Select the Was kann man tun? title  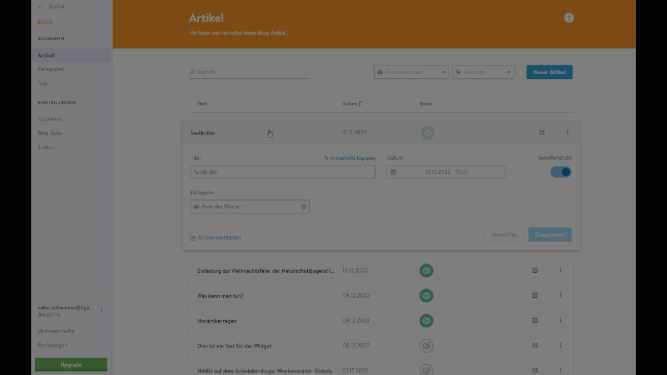pyautogui.click(x=220, y=296)
